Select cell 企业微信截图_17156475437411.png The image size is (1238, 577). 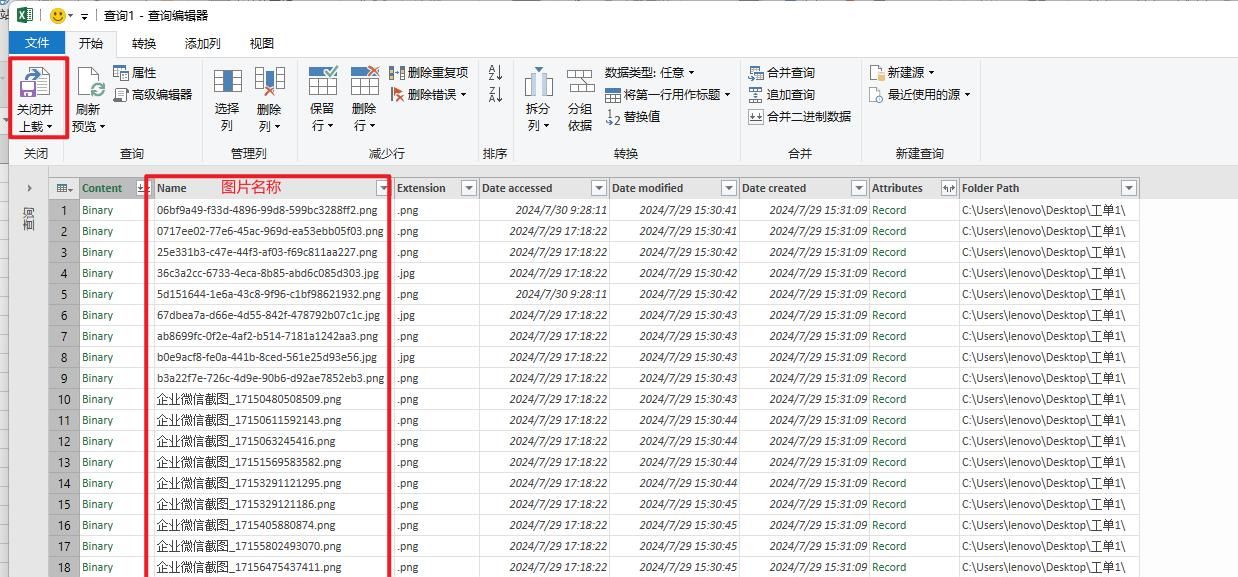249,567
